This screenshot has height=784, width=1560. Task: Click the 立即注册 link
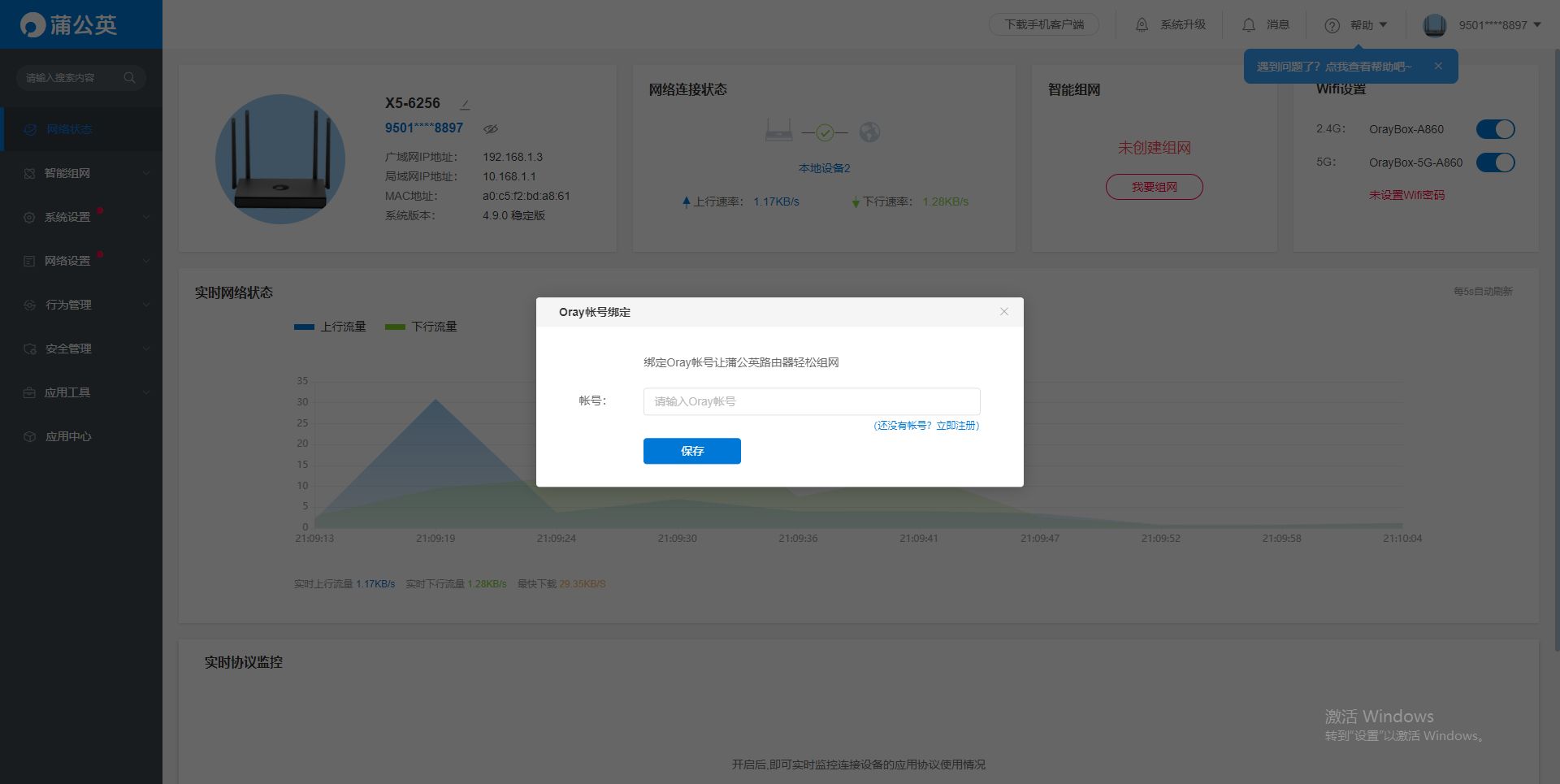(x=955, y=426)
